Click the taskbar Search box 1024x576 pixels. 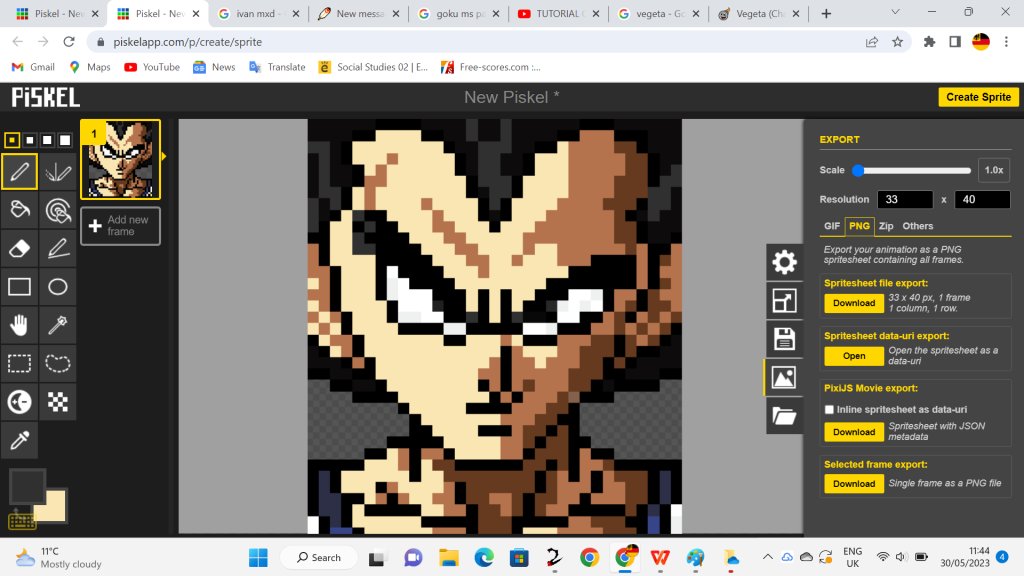coord(319,558)
